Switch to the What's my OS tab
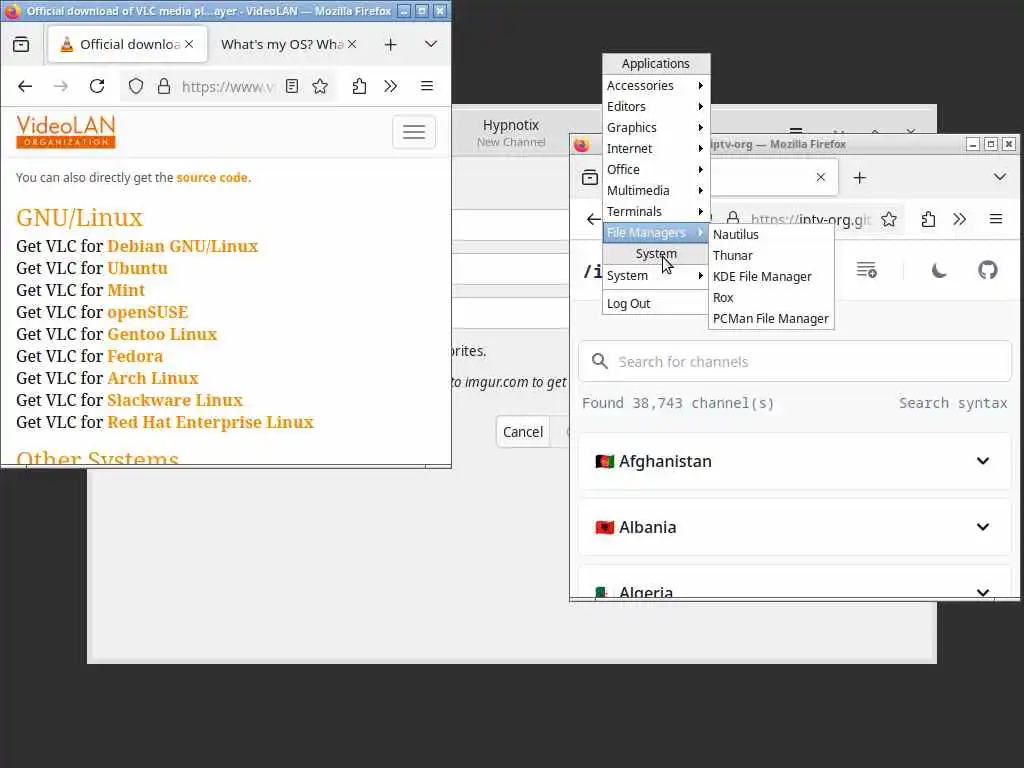The width and height of the screenshot is (1024, 768). point(282,44)
